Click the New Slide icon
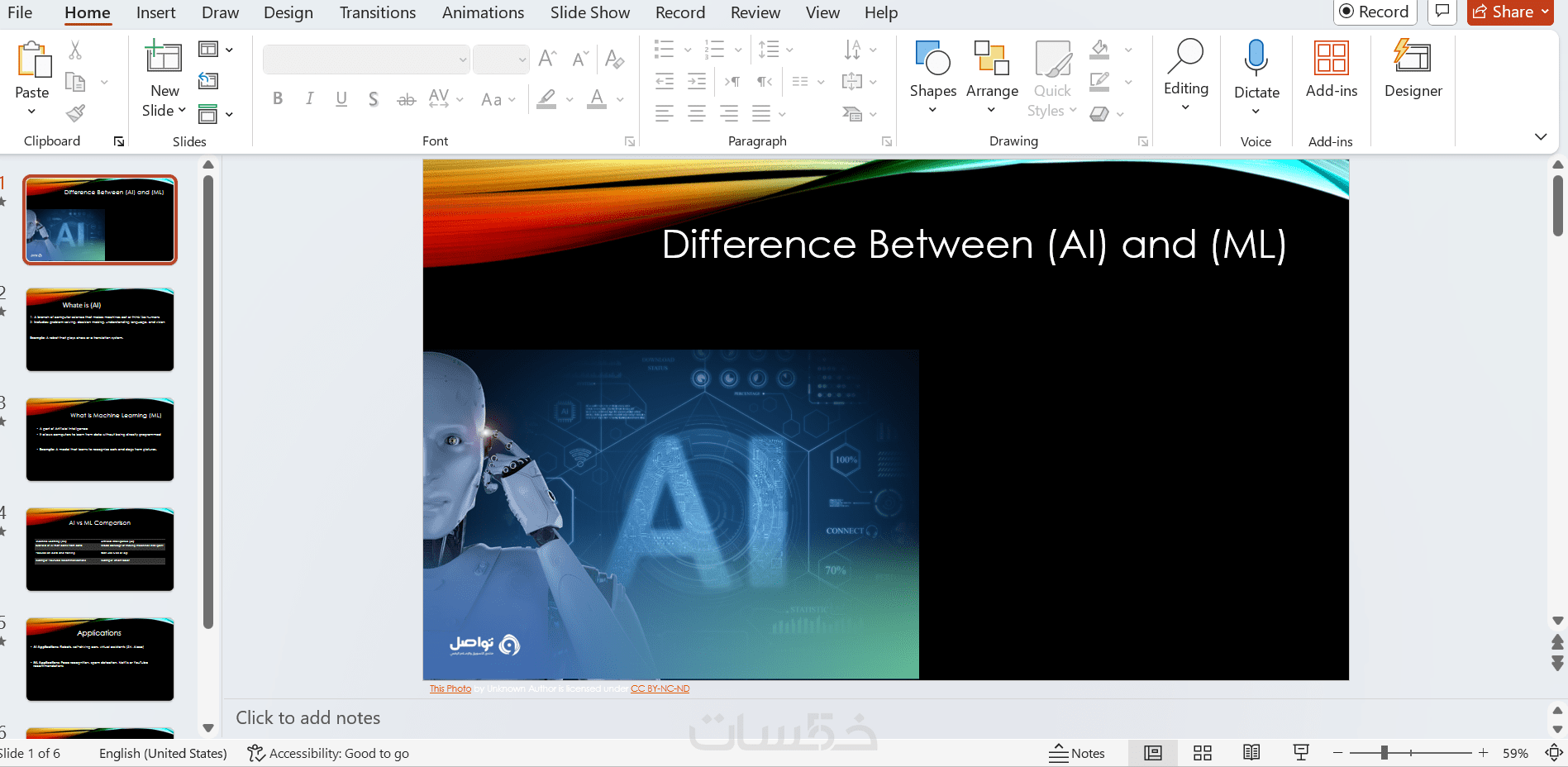Viewport: 1568px width, 767px height. 164,56
